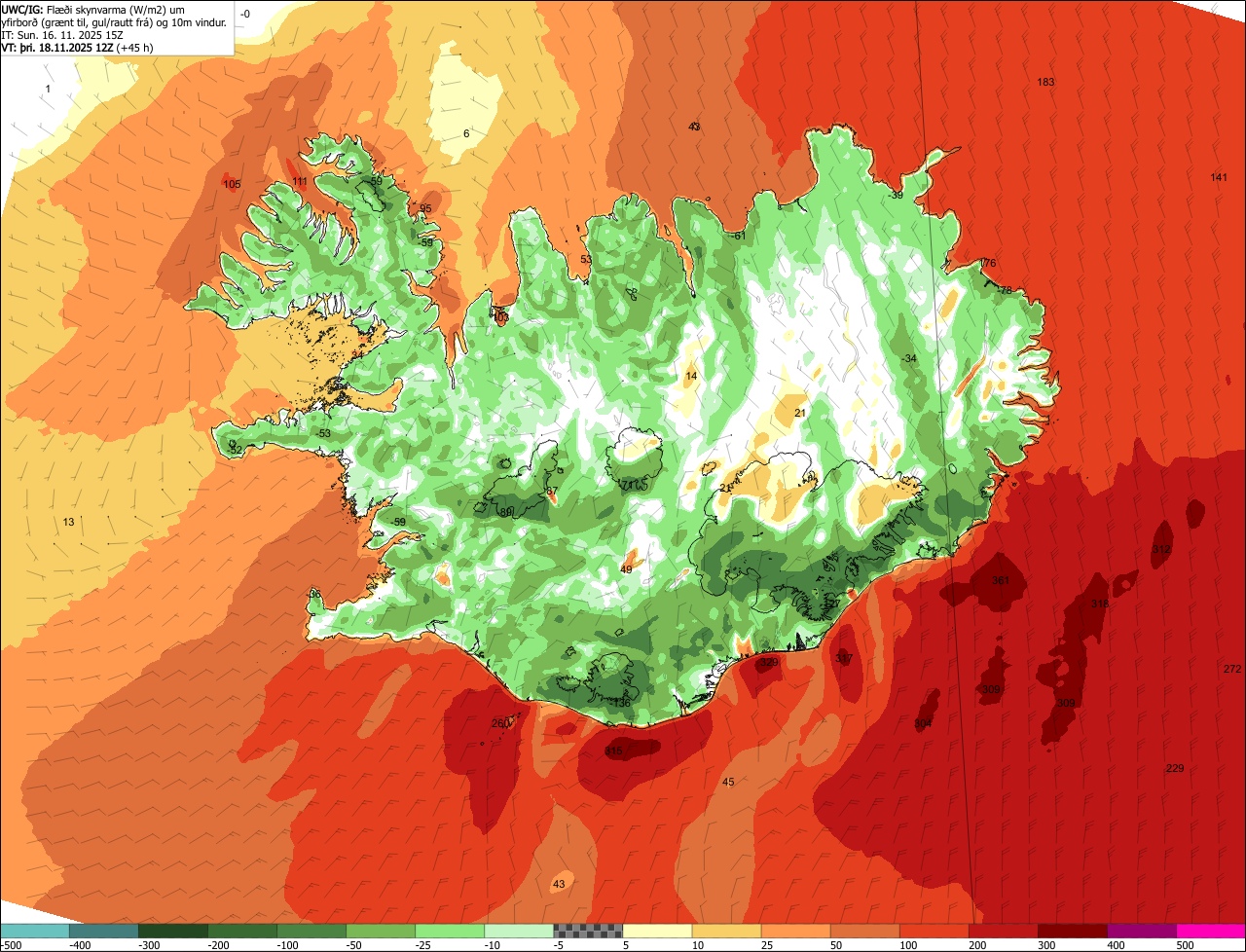Screen dimensions: 1246x952
Task: Click the '111' value at the Westfjords tip
Action: coord(300,182)
